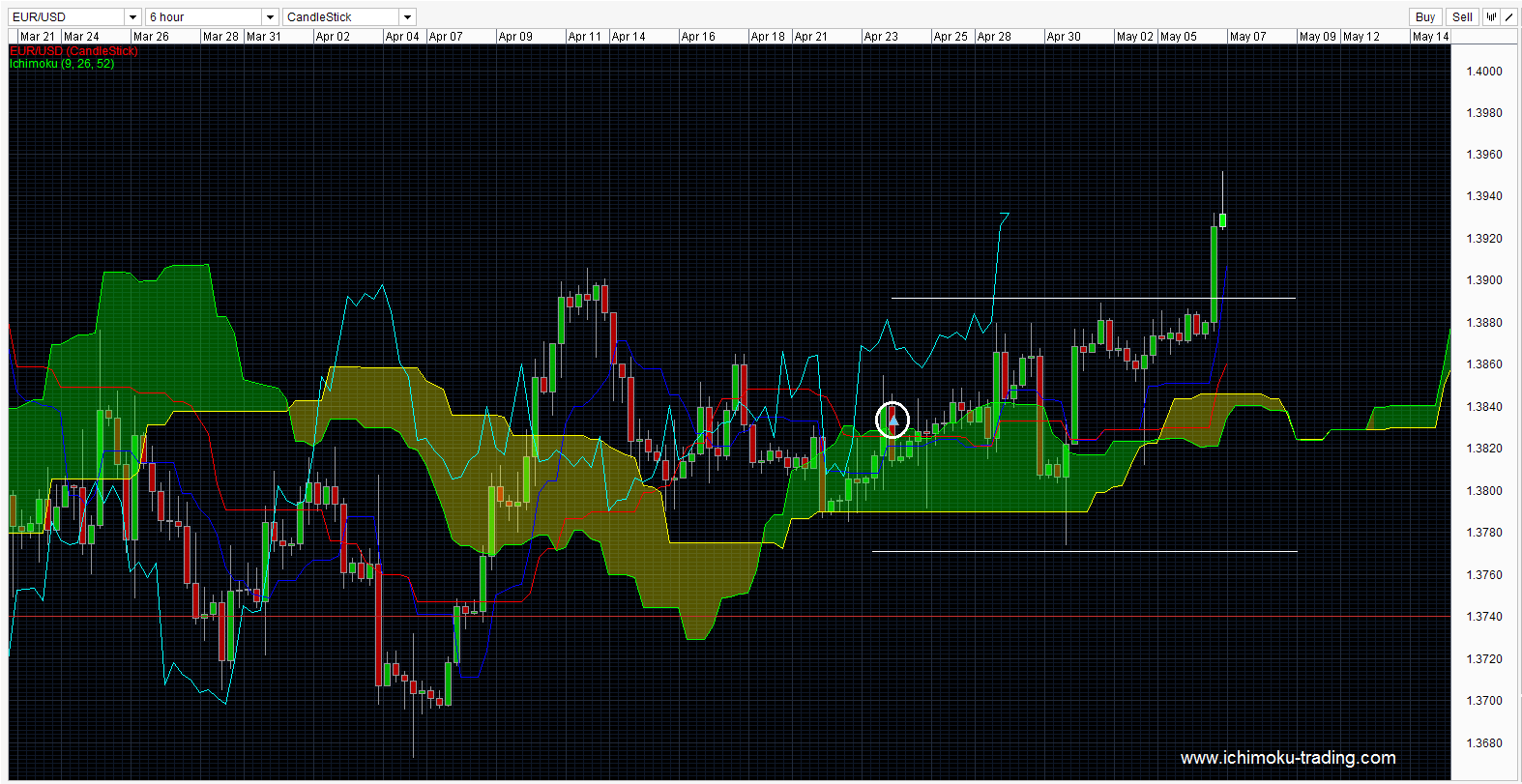Click the May 05 date label

(1178, 36)
